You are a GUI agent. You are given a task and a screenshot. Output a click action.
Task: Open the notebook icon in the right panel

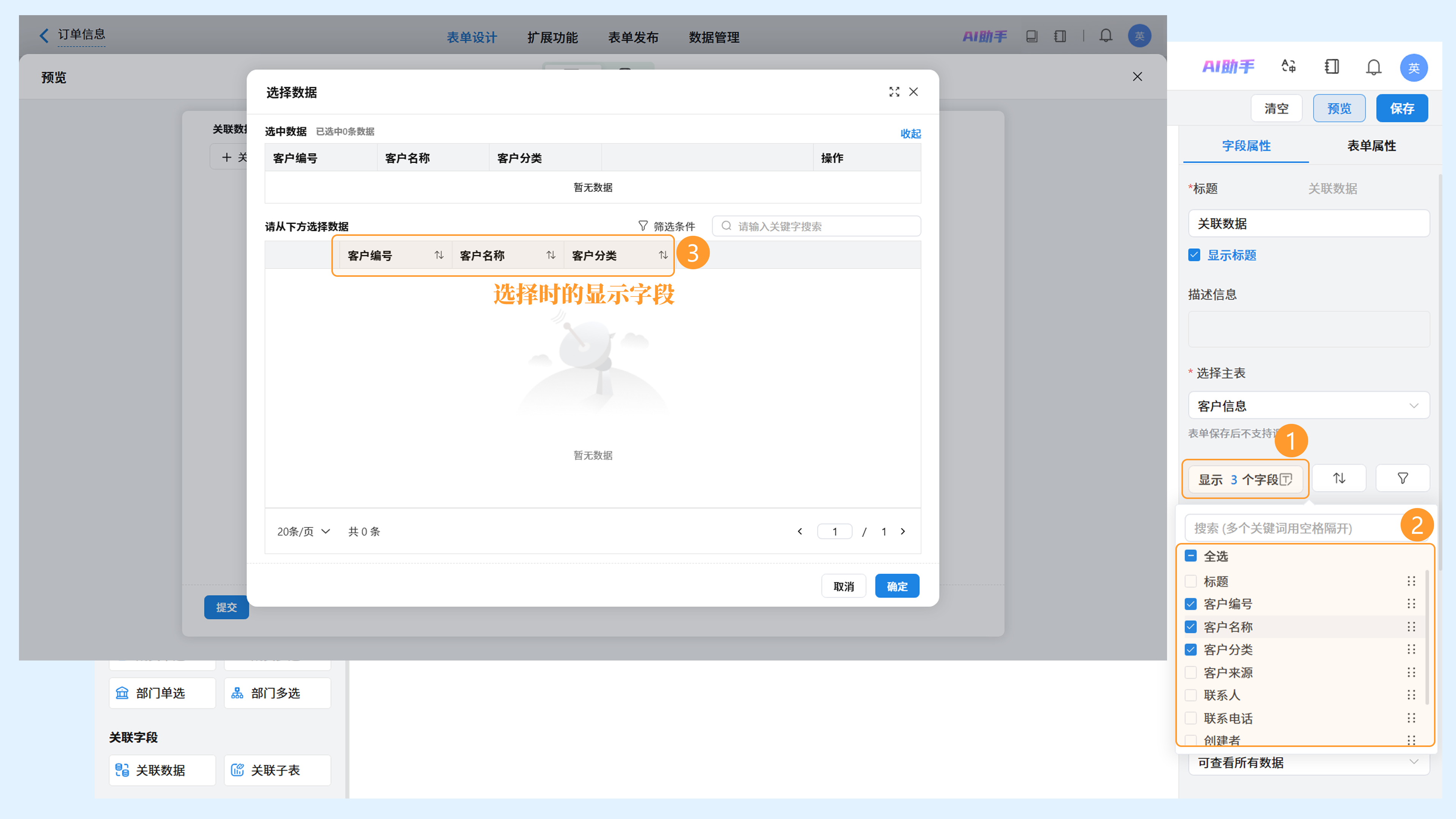point(1332,67)
